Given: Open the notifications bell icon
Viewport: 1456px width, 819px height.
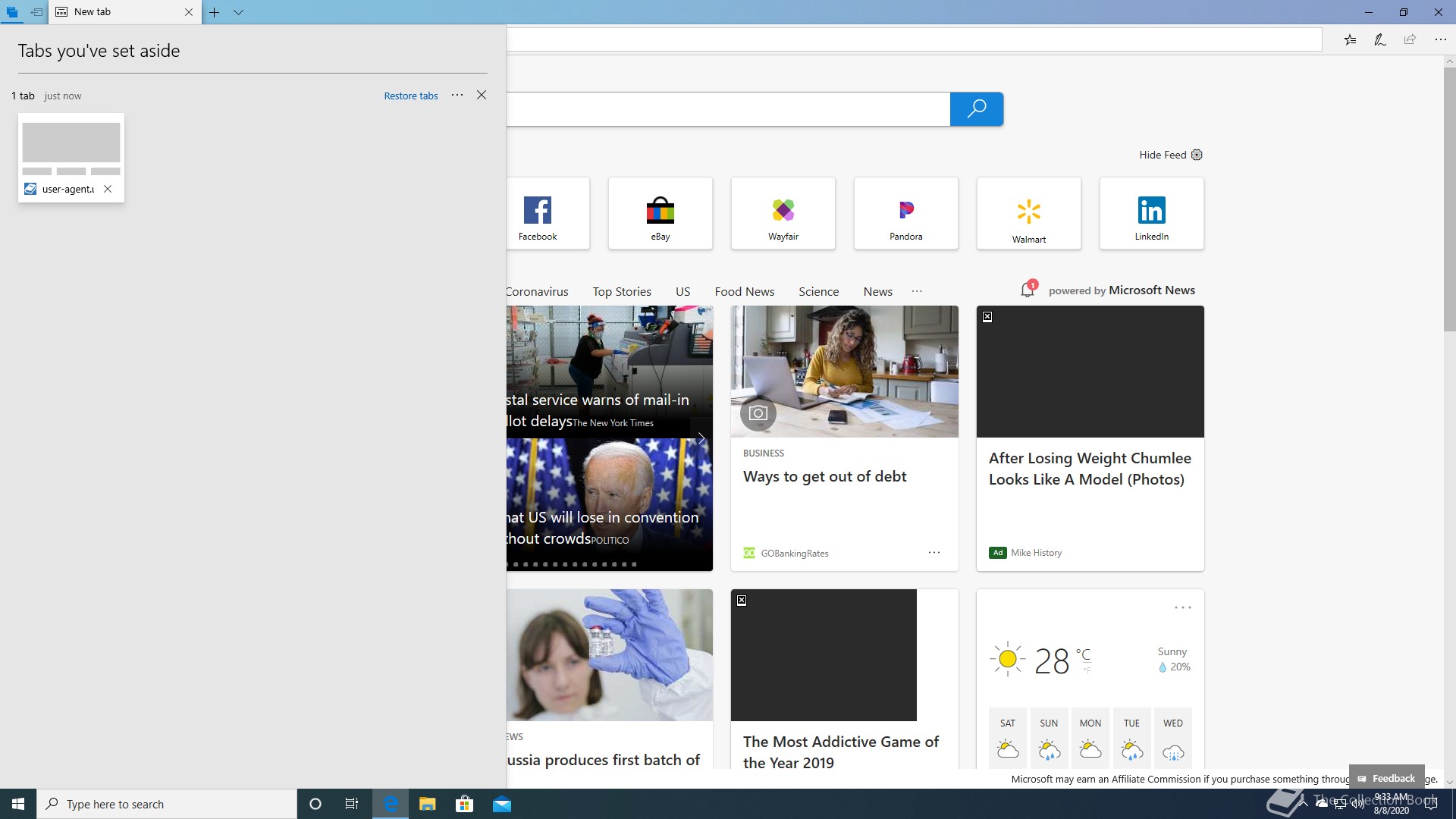Looking at the screenshot, I should pos(1028,290).
